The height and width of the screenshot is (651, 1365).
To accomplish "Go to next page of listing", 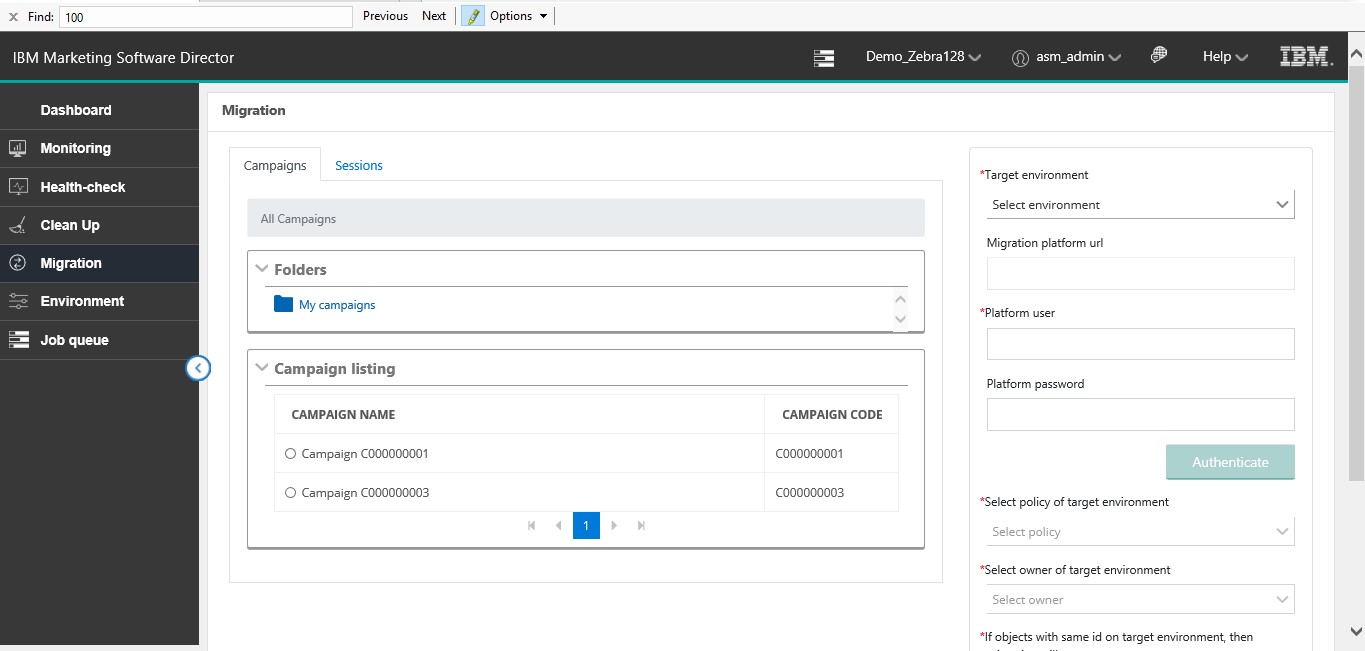I will [614, 525].
